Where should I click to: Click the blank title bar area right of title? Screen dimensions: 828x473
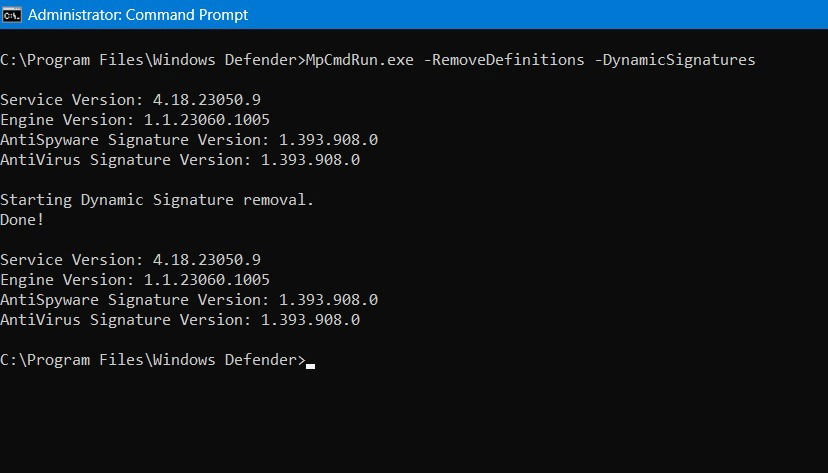(x=550, y=15)
